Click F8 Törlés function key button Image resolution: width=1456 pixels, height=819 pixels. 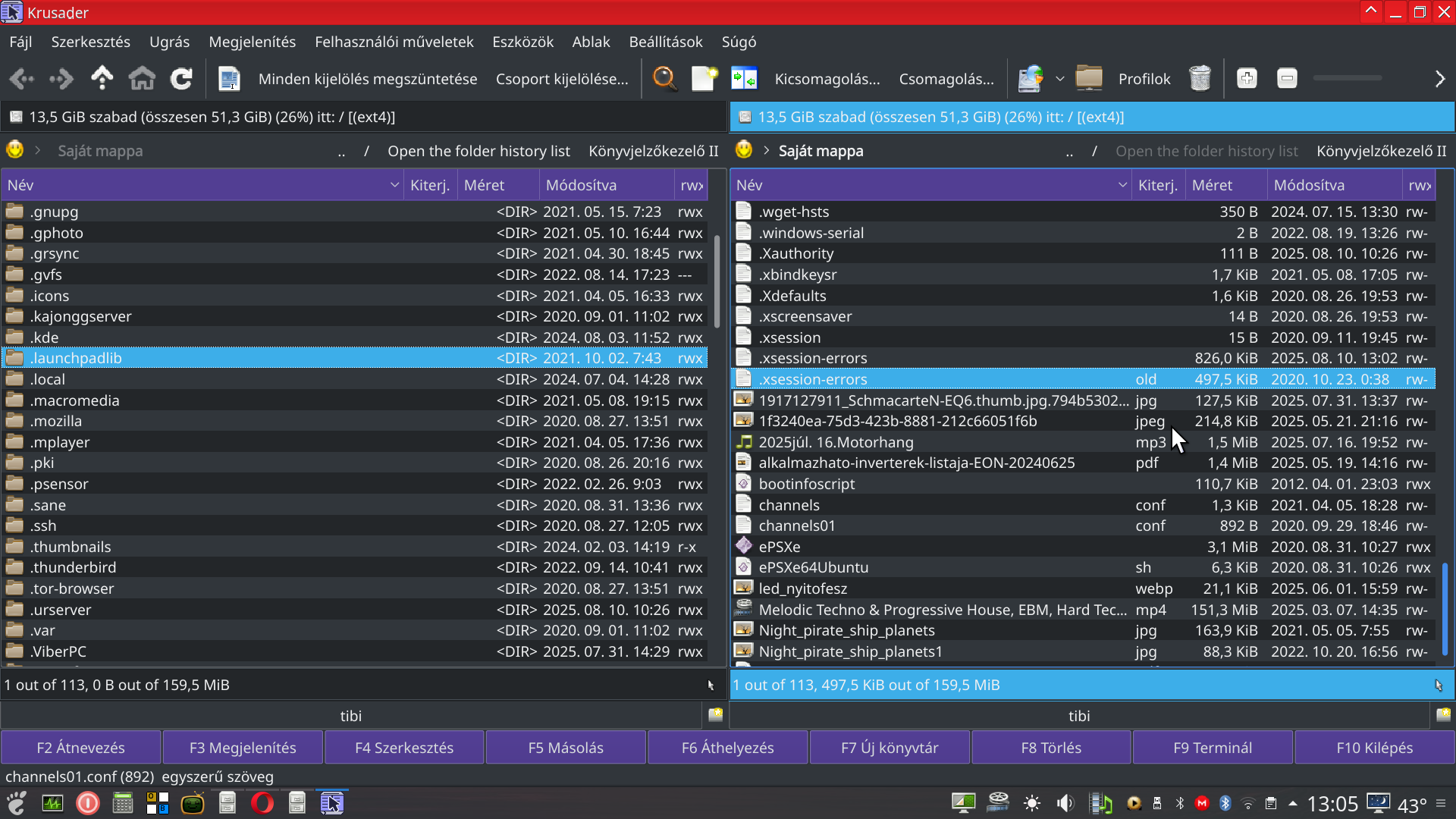(x=1051, y=748)
